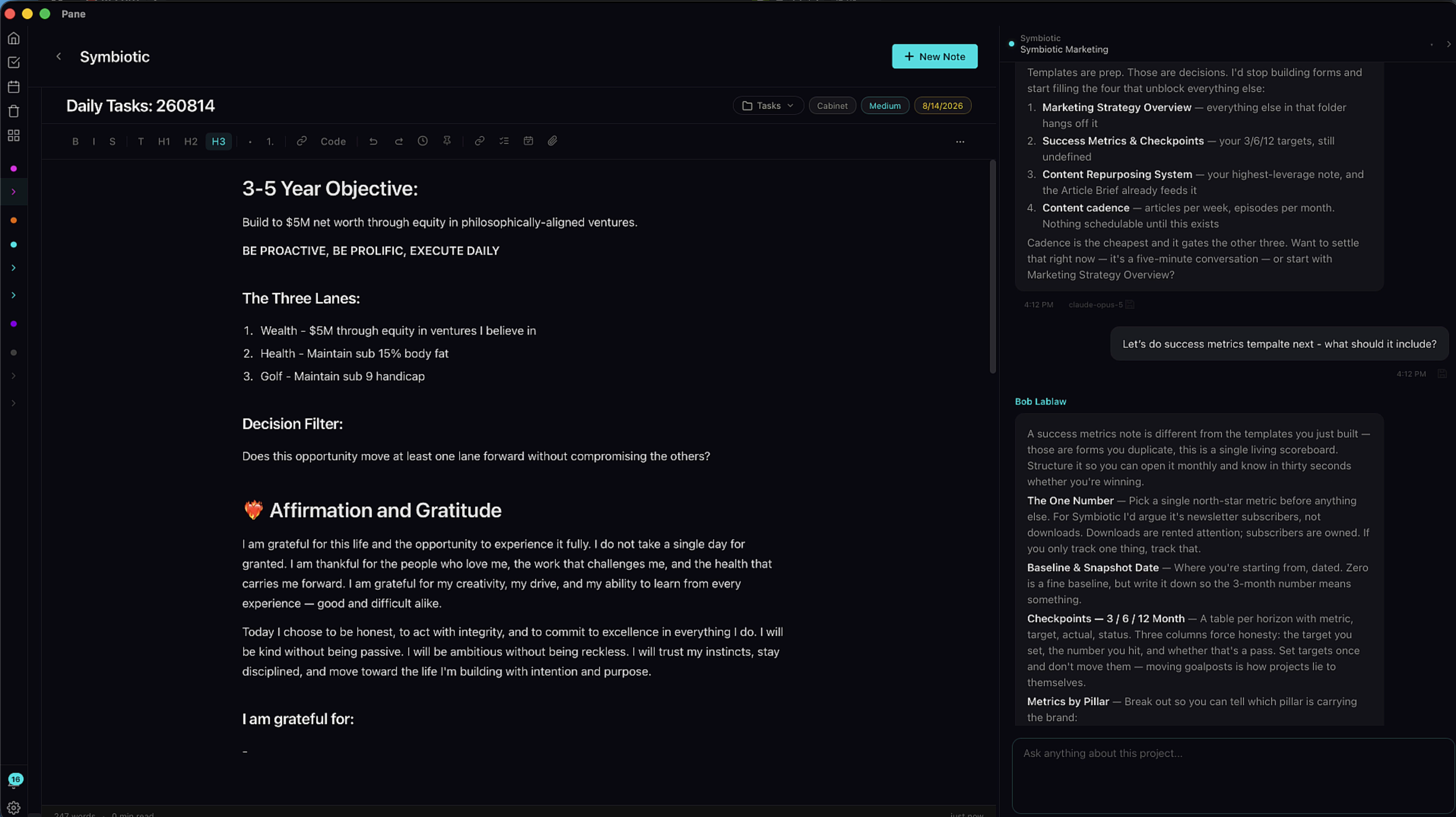Toggle H2 heading style
This screenshot has width=1456, height=817.
[191, 141]
